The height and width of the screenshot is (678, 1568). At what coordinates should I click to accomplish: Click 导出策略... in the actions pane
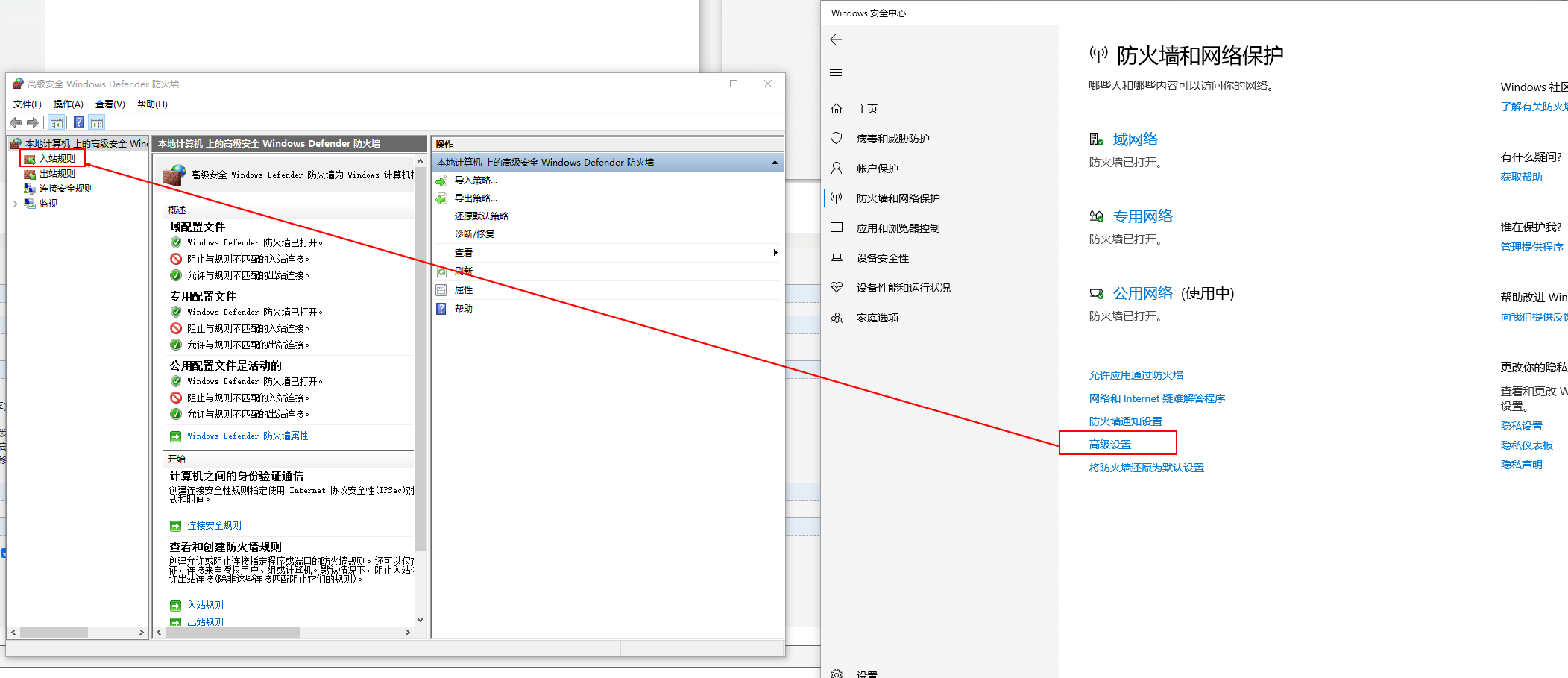[476, 198]
